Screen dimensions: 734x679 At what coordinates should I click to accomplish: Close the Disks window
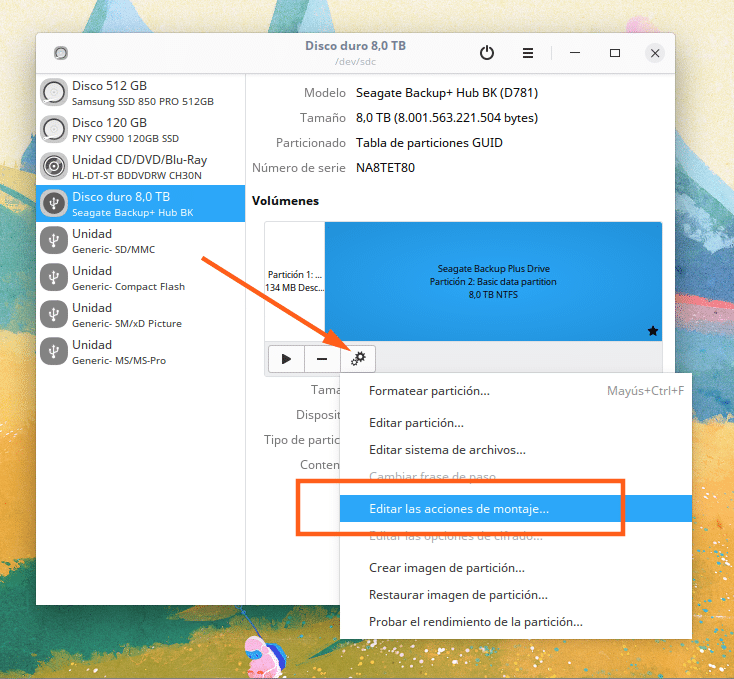655,53
